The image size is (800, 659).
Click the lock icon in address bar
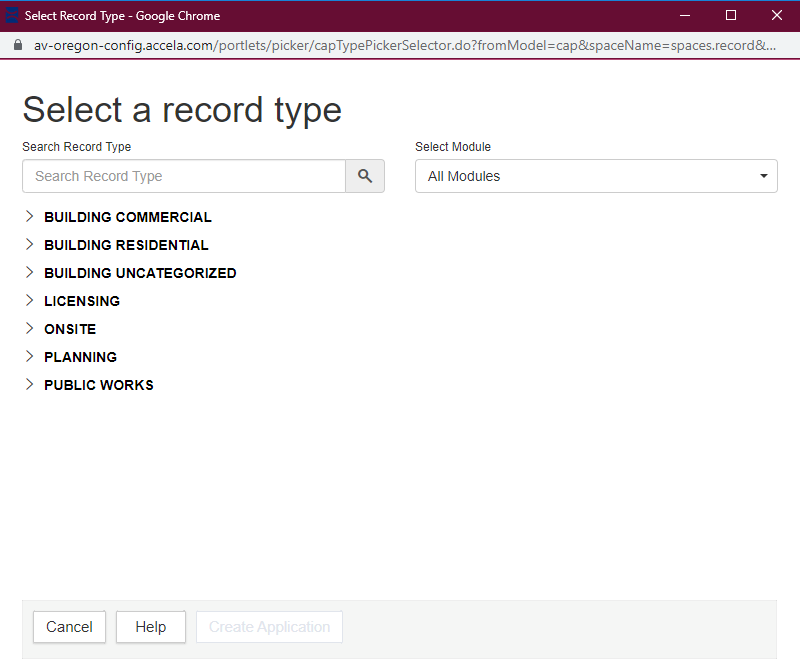(16, 46)
